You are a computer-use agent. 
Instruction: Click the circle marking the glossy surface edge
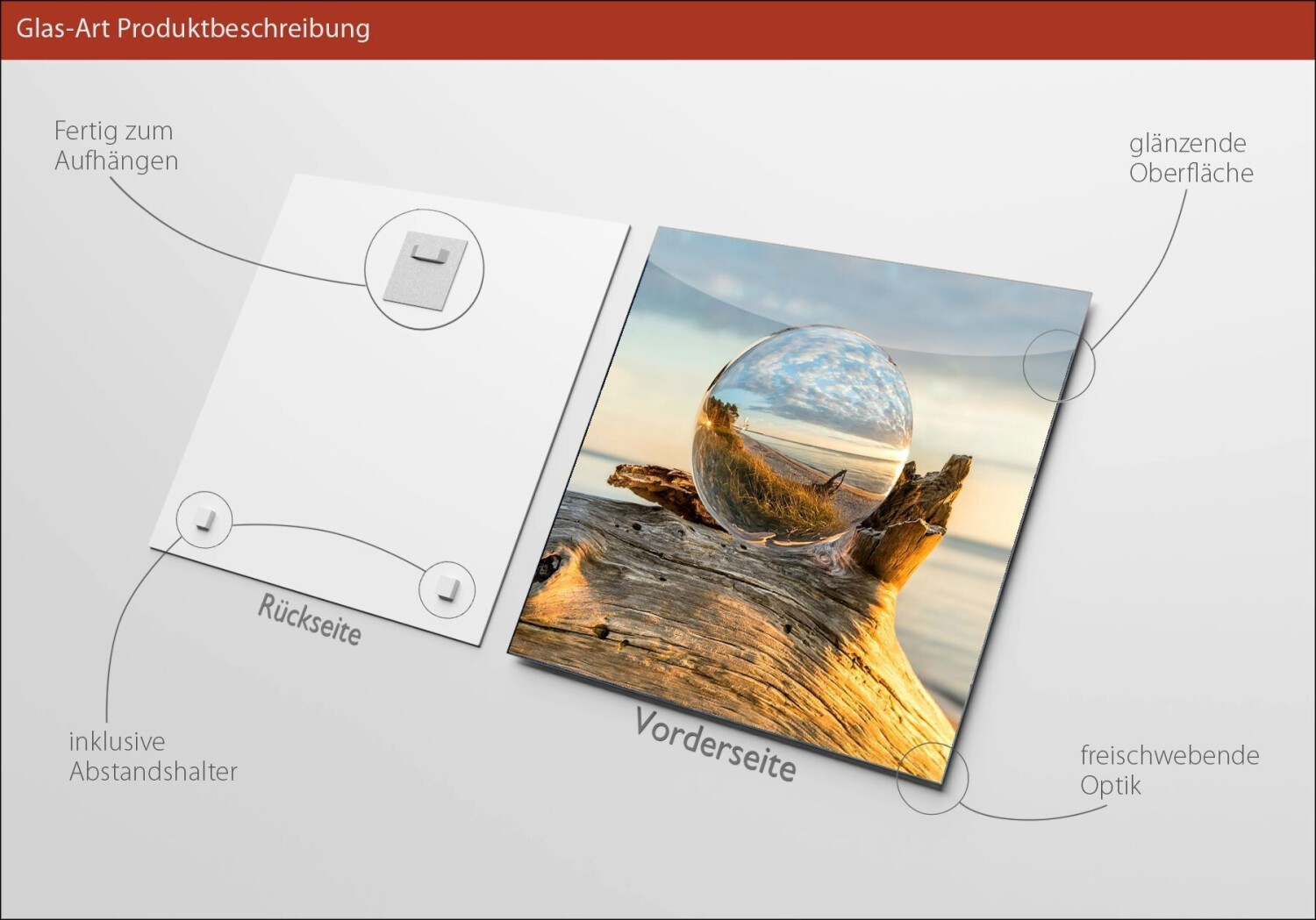pyautogui.click(x=1059, y=365)
